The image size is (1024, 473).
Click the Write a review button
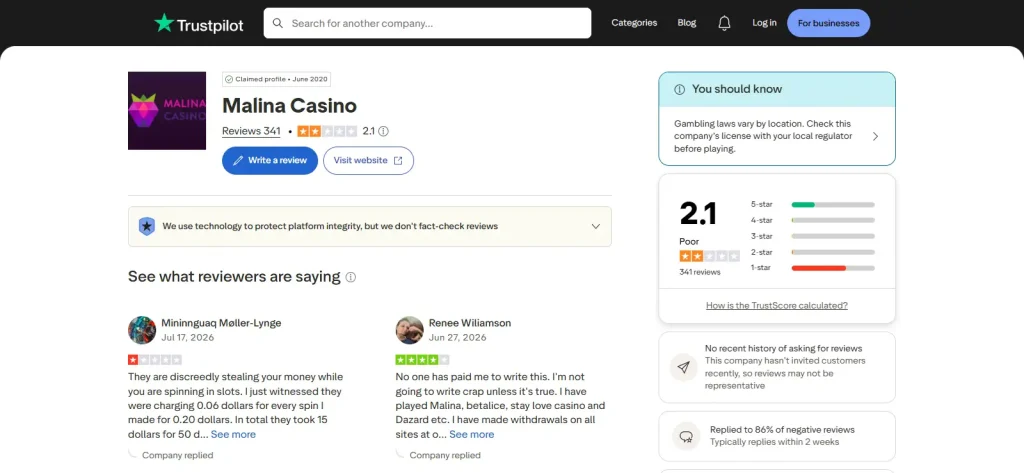pos(270,161)
